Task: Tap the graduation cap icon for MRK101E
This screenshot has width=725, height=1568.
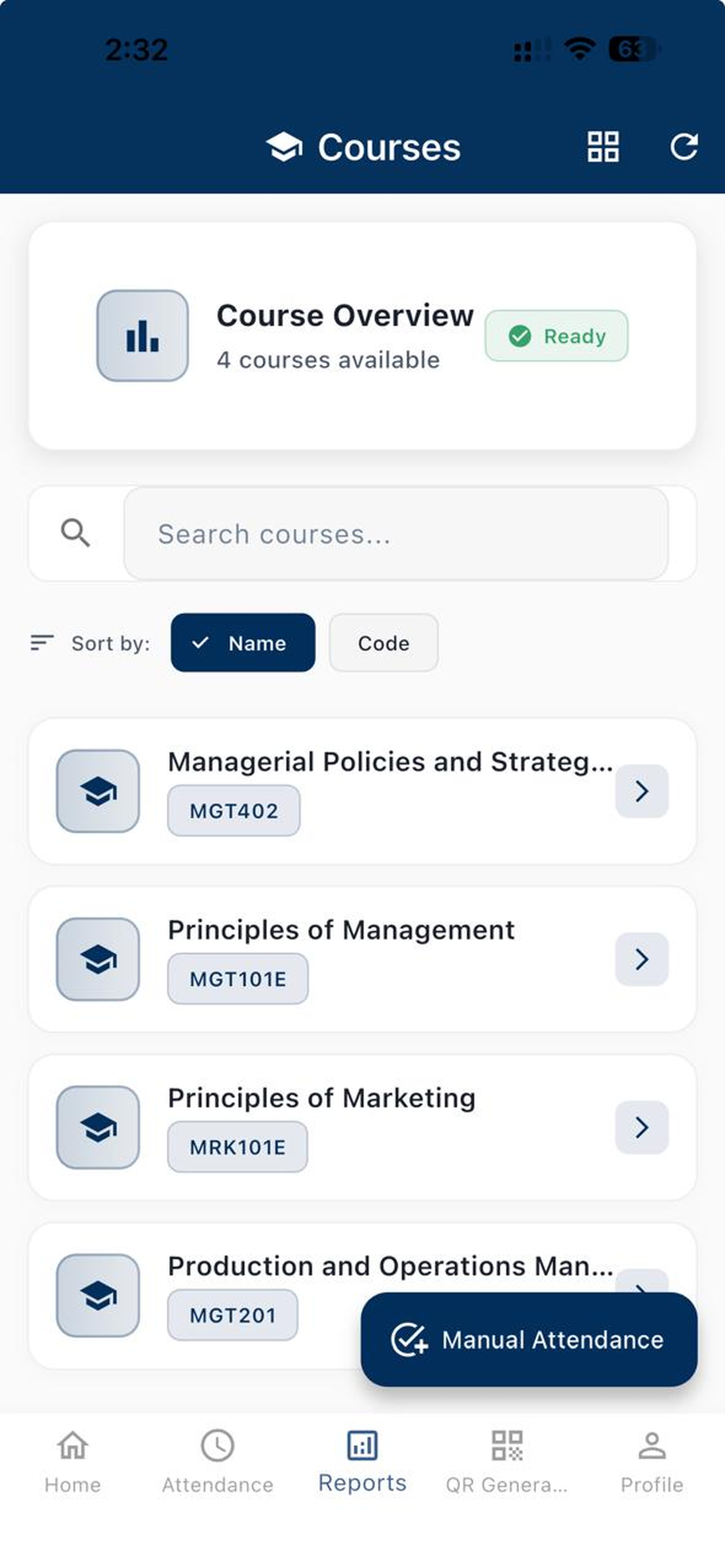Action: coord(98,1127)
